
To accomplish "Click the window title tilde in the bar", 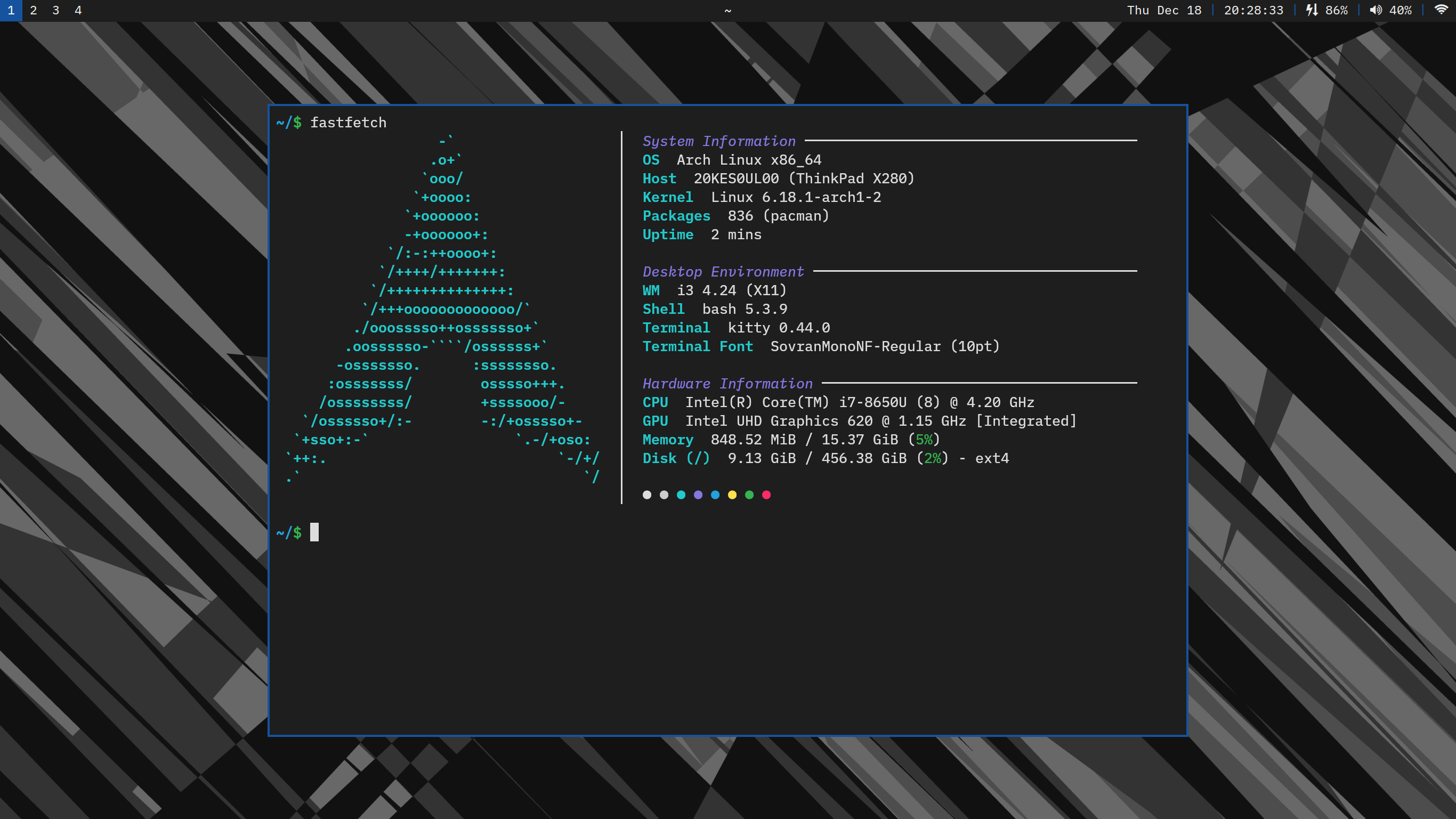I will pos(728,10).
